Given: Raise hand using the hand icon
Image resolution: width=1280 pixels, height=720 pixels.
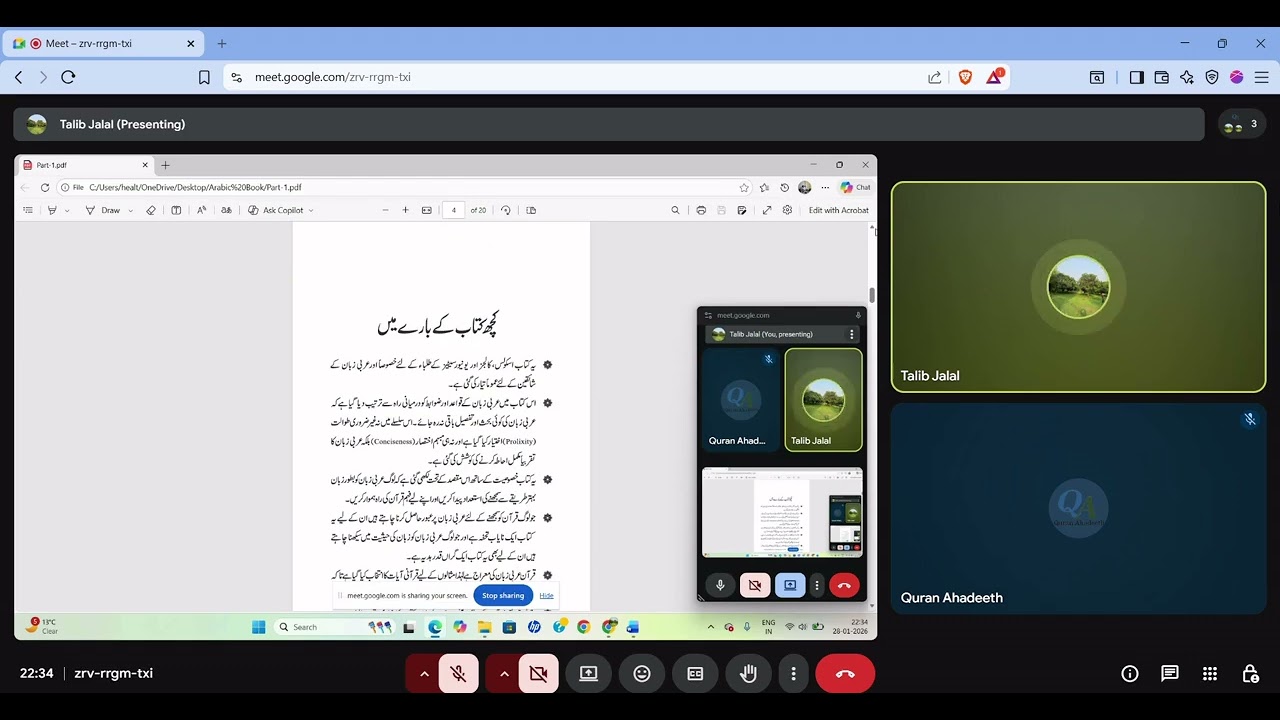Looking at the screenshot, I should pyautogui.click(x=748, y=674).
